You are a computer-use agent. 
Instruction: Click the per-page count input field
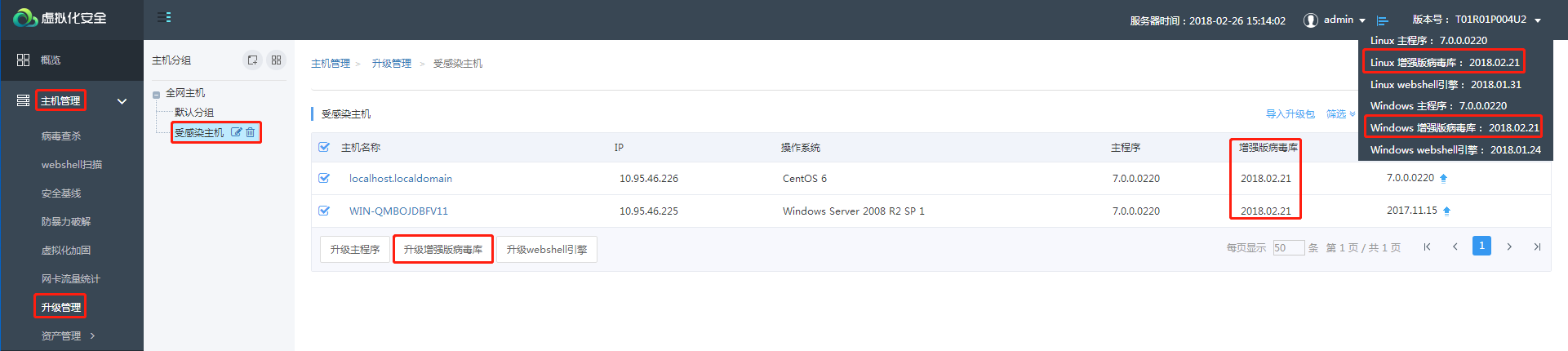[1288, 248]
